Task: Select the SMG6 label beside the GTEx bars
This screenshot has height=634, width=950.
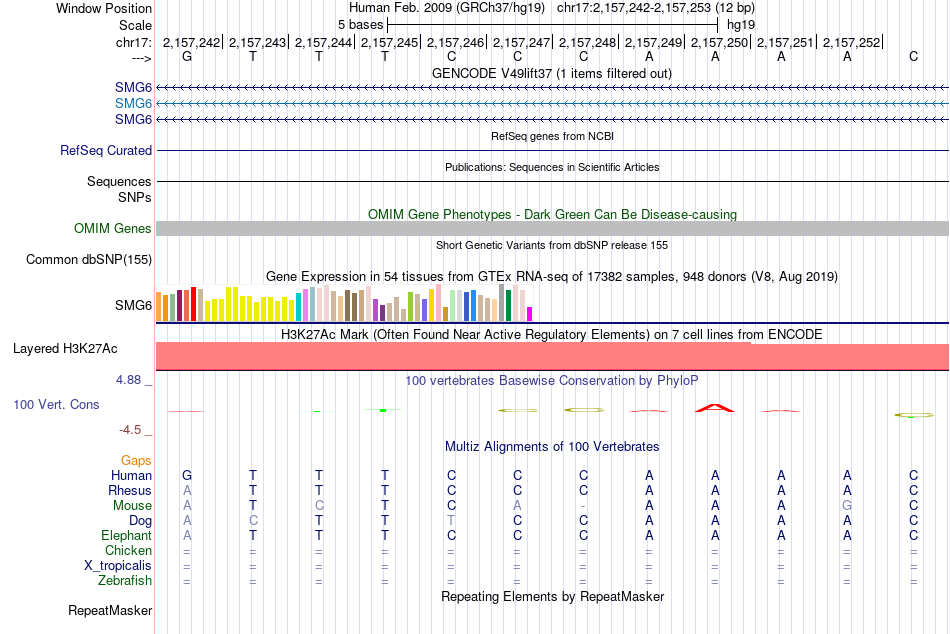Action: click(133, 305)
